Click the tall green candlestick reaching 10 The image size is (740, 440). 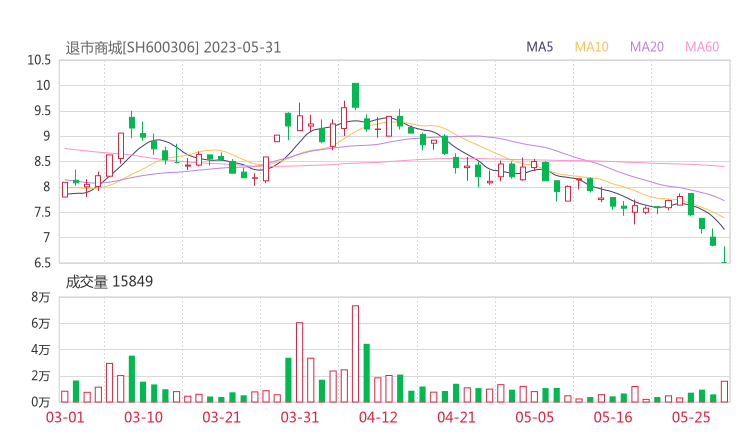(x=355, y=96)
